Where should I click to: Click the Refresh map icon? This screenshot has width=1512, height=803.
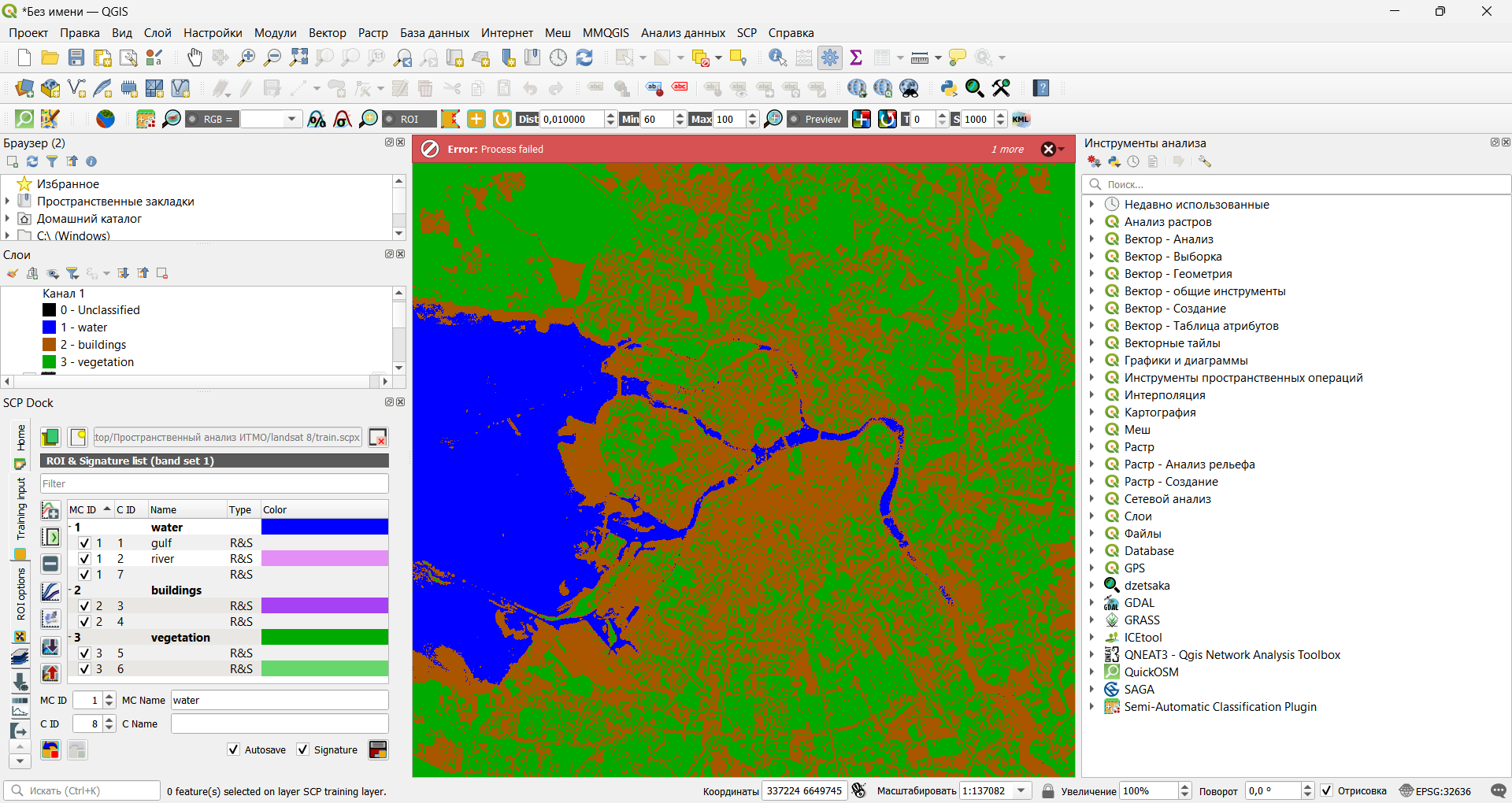pos(584,57)
